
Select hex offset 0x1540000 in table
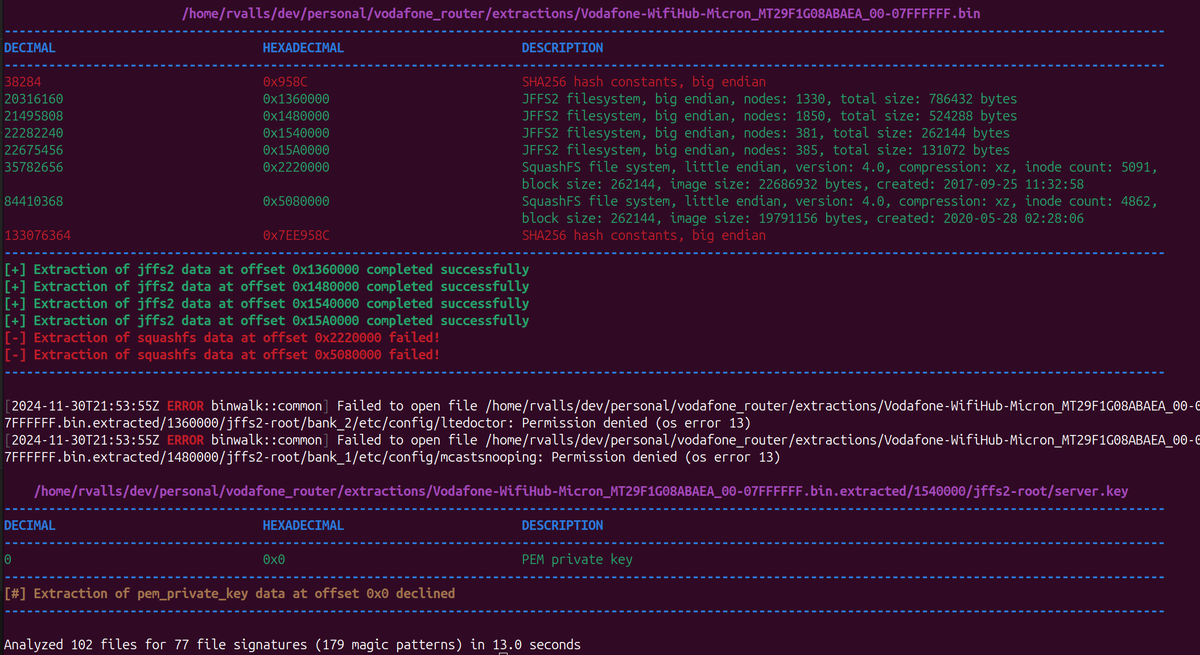click(296, 133)
